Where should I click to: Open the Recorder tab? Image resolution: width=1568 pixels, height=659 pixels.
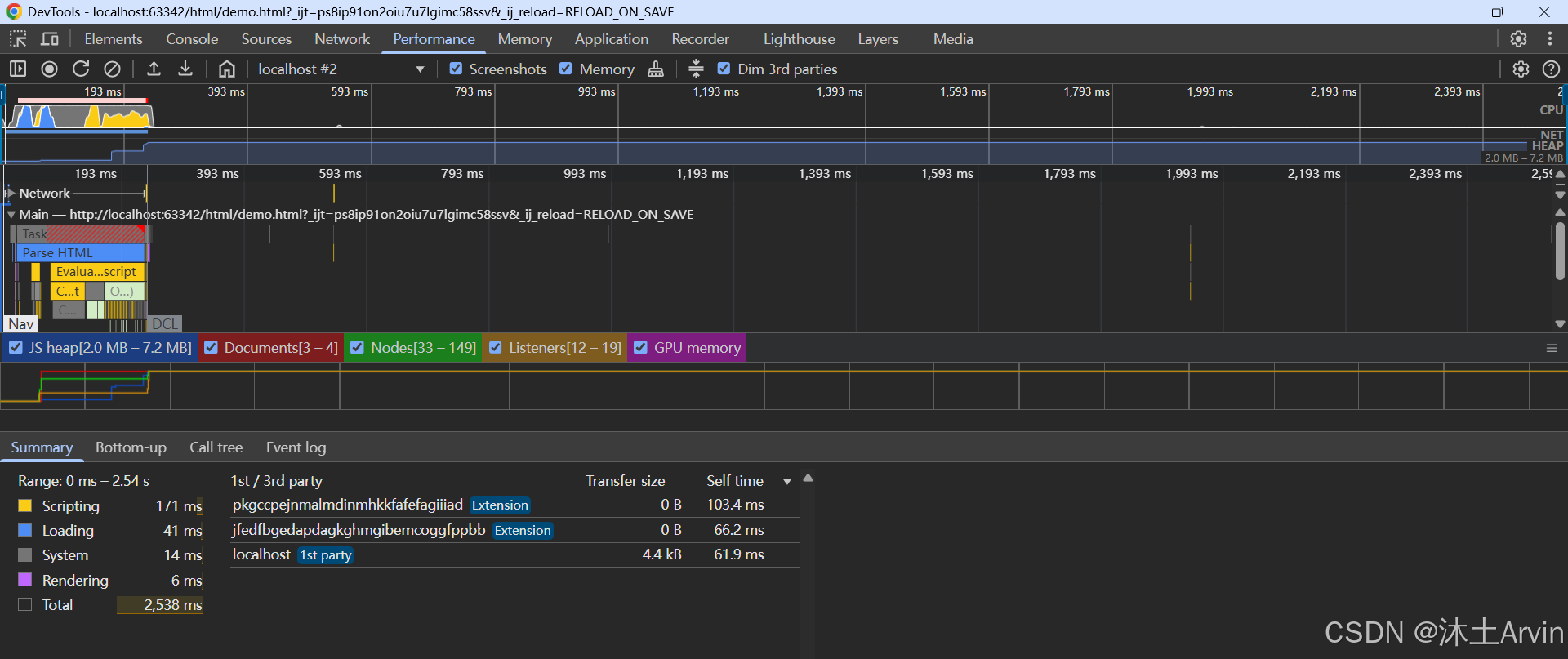(x=700, y=39)
